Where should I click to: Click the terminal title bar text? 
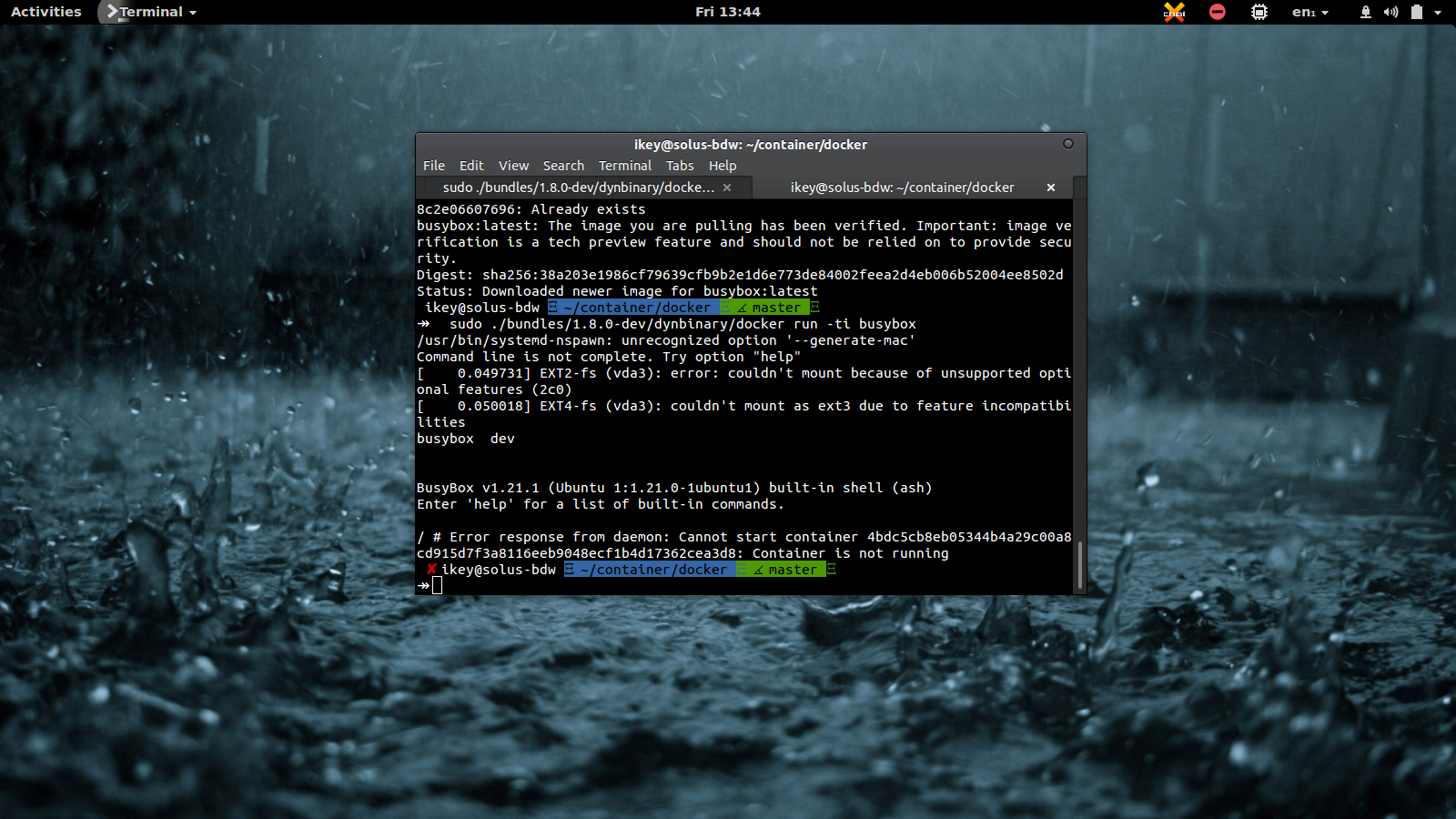[x=750, y=145]
